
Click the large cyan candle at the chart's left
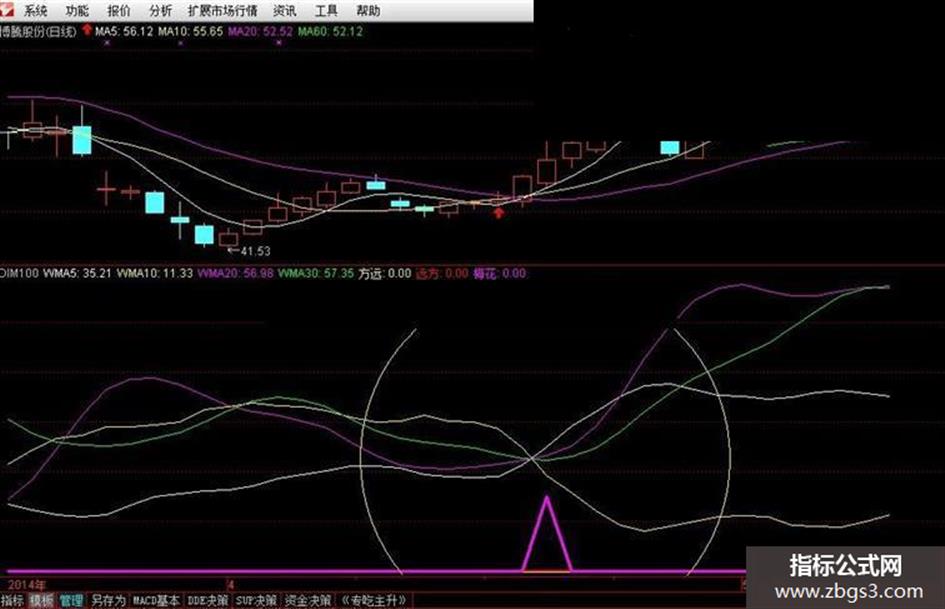tap(82, 140)
